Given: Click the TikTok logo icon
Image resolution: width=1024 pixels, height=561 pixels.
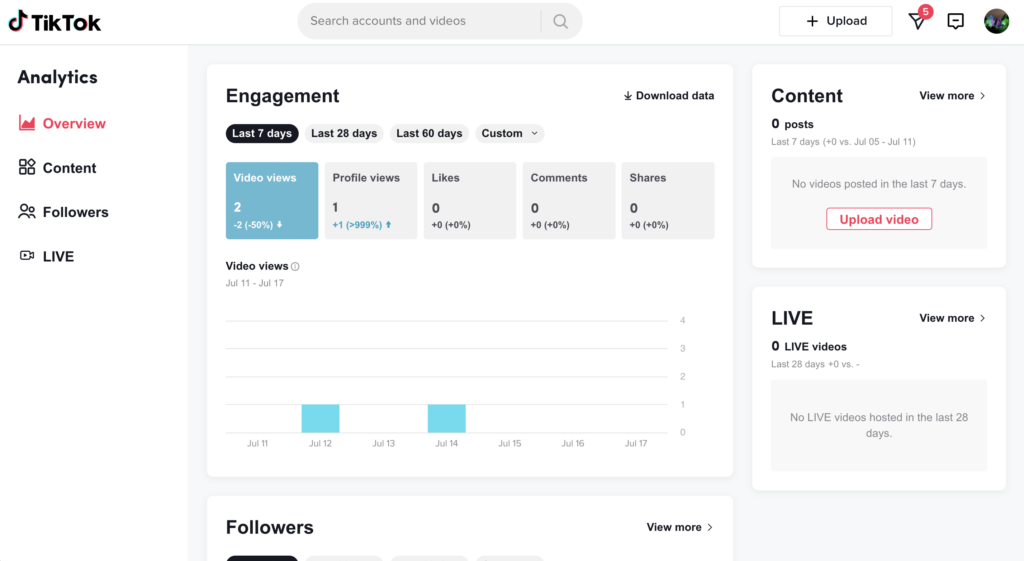Looking at the screenshot, I should coord(17,21).
